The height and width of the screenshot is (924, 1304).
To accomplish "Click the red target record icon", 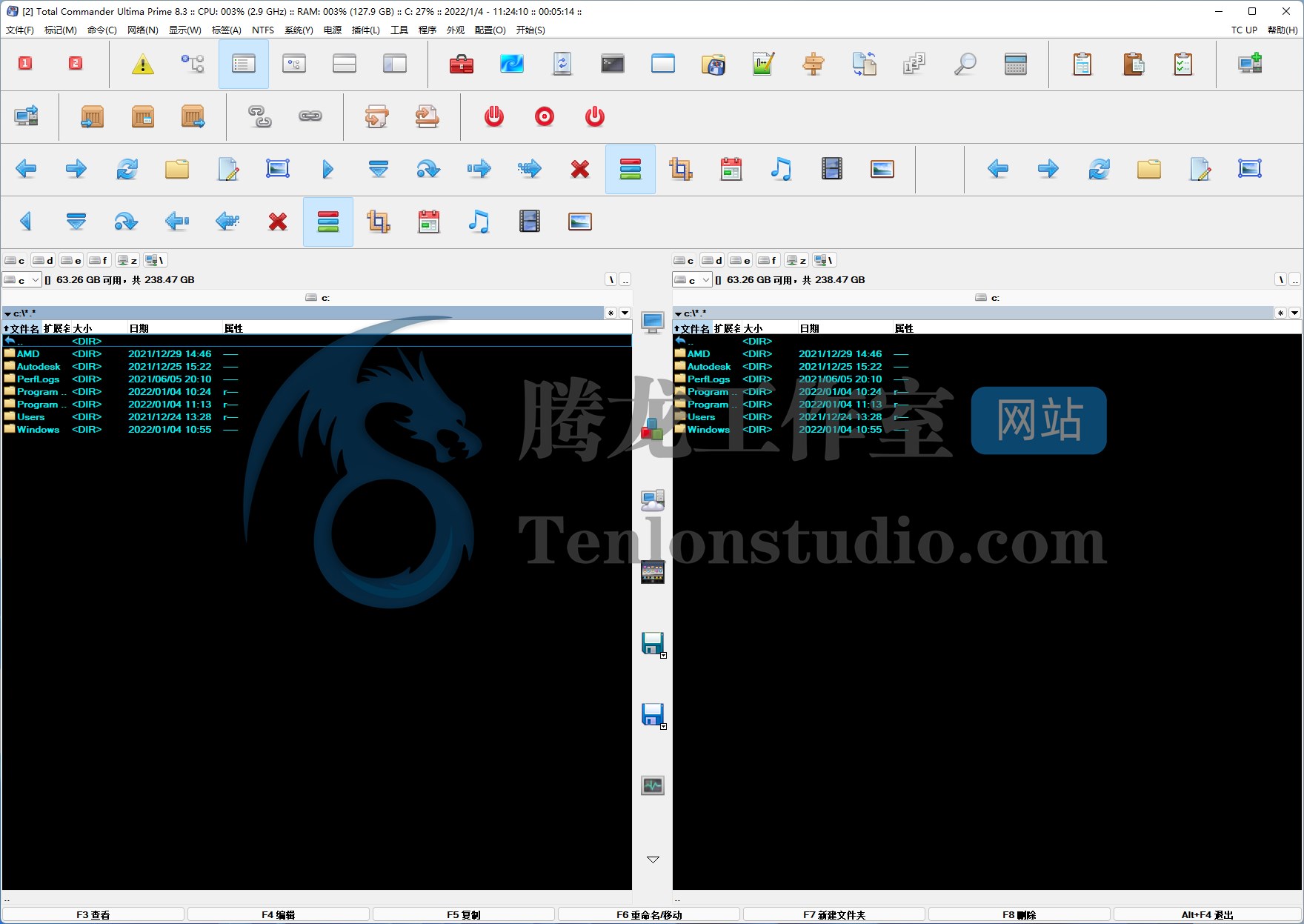I will [x=545, y=116].
